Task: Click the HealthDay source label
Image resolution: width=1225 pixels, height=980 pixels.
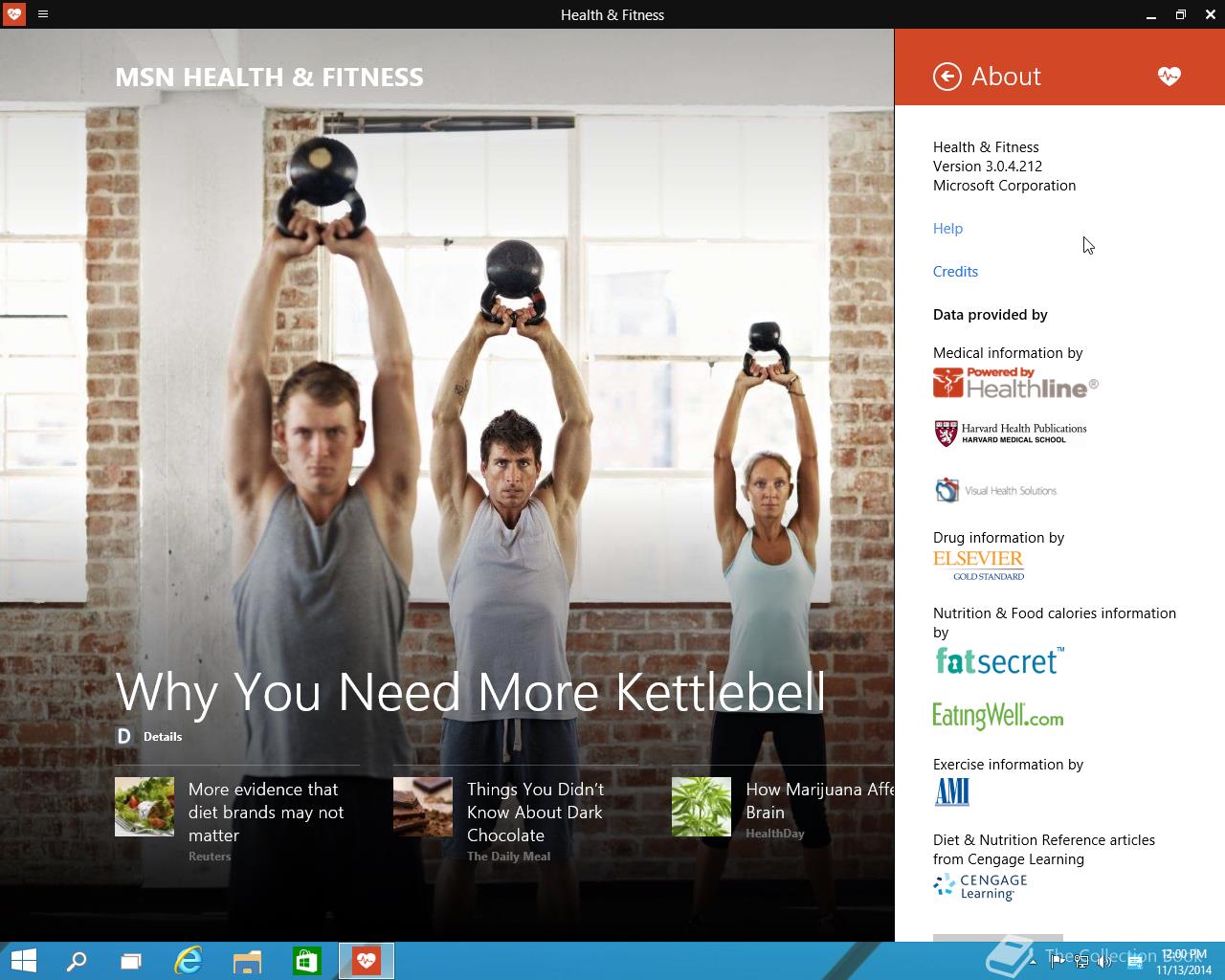Action: [x=775, y=834]
